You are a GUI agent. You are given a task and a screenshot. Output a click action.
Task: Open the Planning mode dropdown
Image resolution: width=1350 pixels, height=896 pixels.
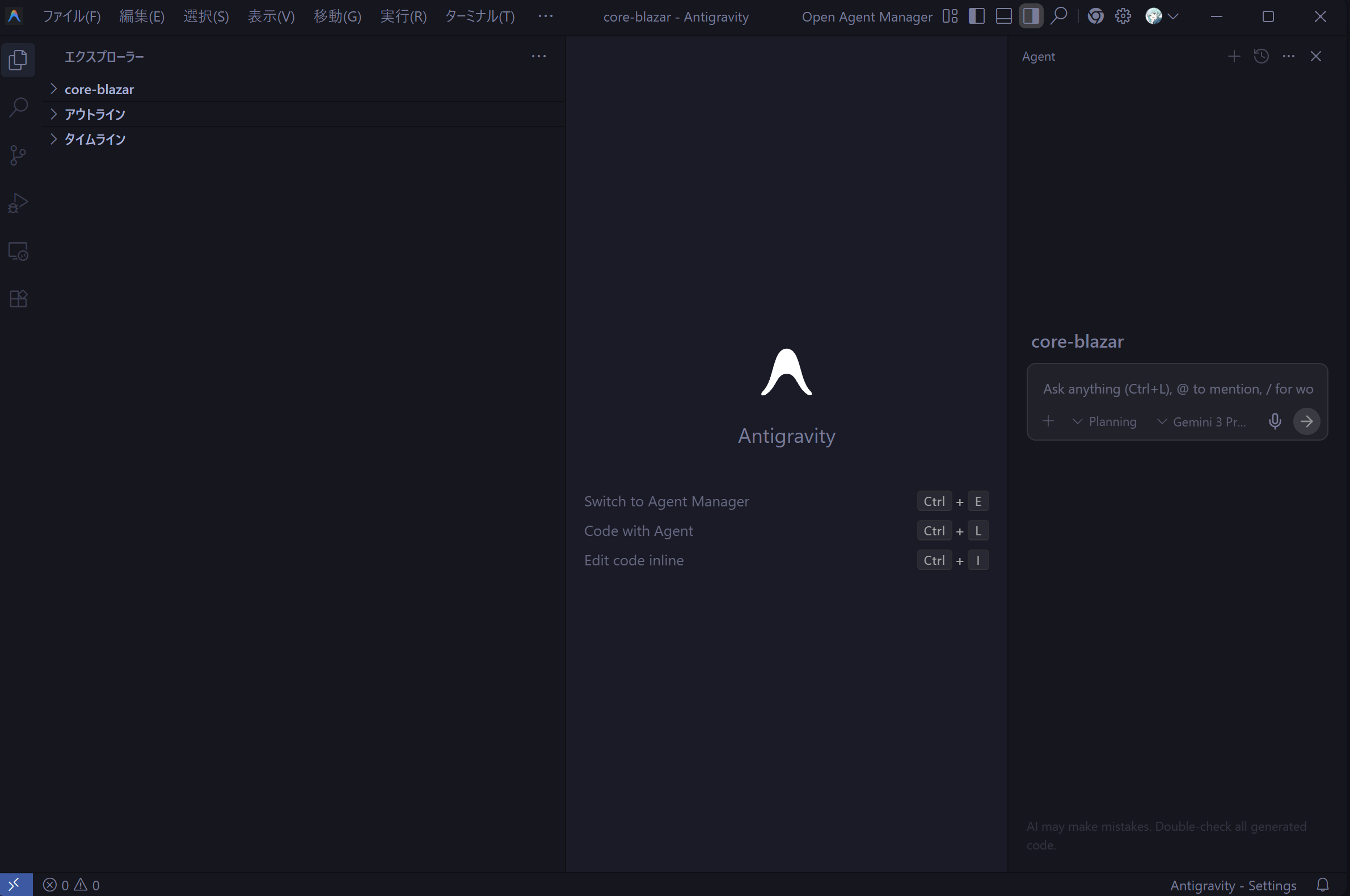coord(1104,422)
